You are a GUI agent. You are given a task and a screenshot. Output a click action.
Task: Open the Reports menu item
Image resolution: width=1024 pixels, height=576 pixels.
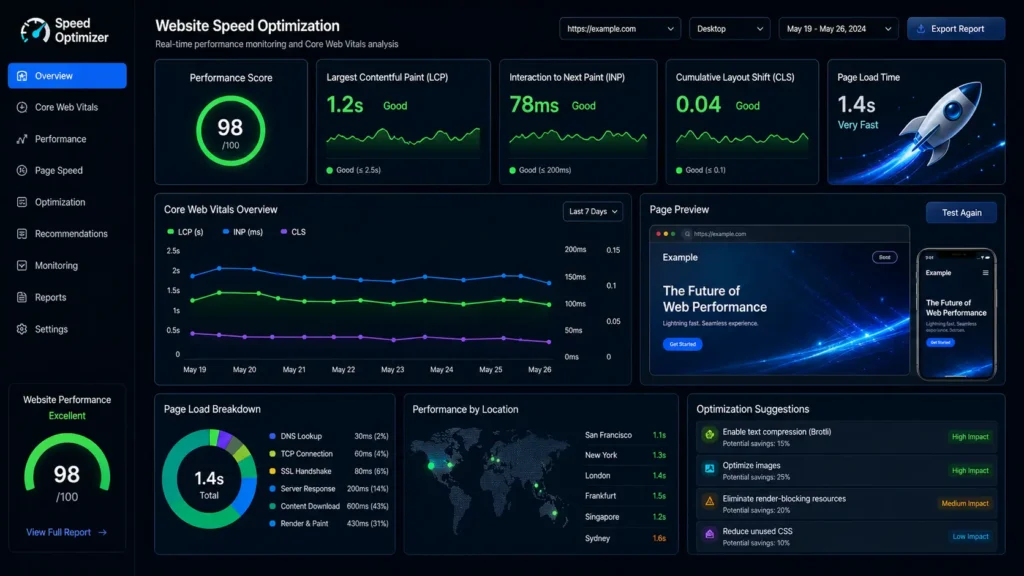[67, 297]
